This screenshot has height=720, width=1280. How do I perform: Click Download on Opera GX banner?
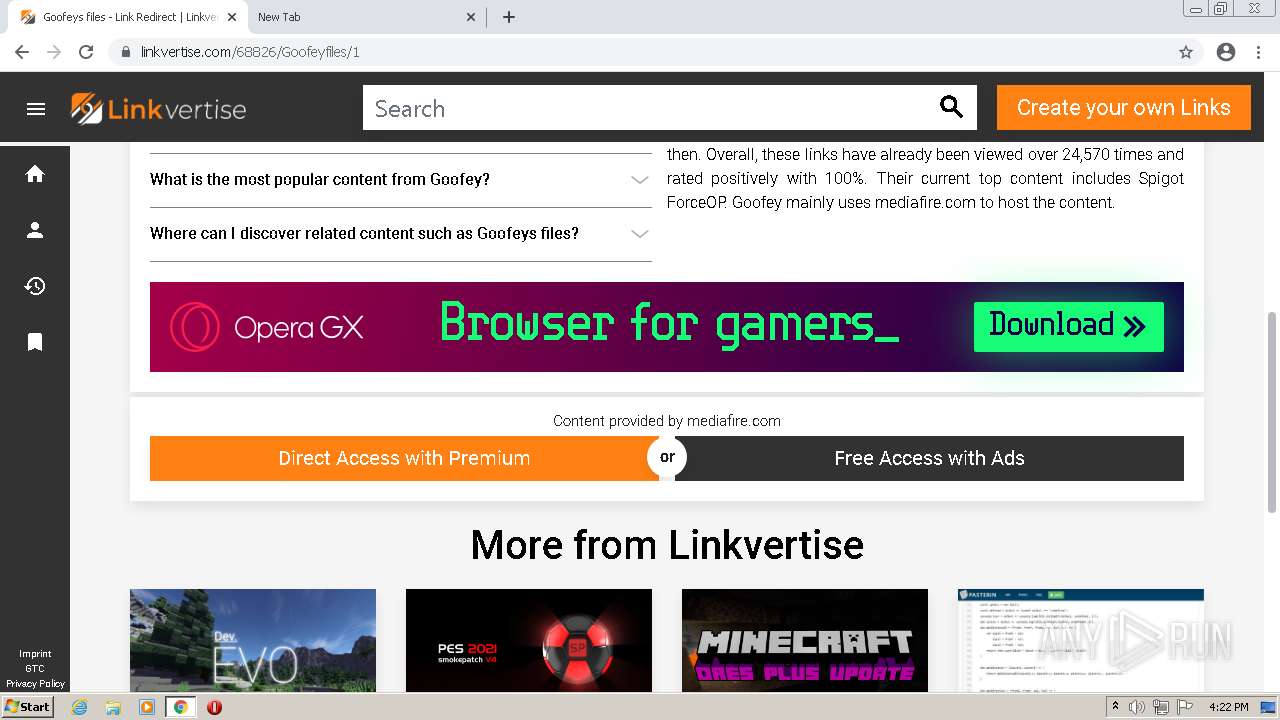(1068, 326)
